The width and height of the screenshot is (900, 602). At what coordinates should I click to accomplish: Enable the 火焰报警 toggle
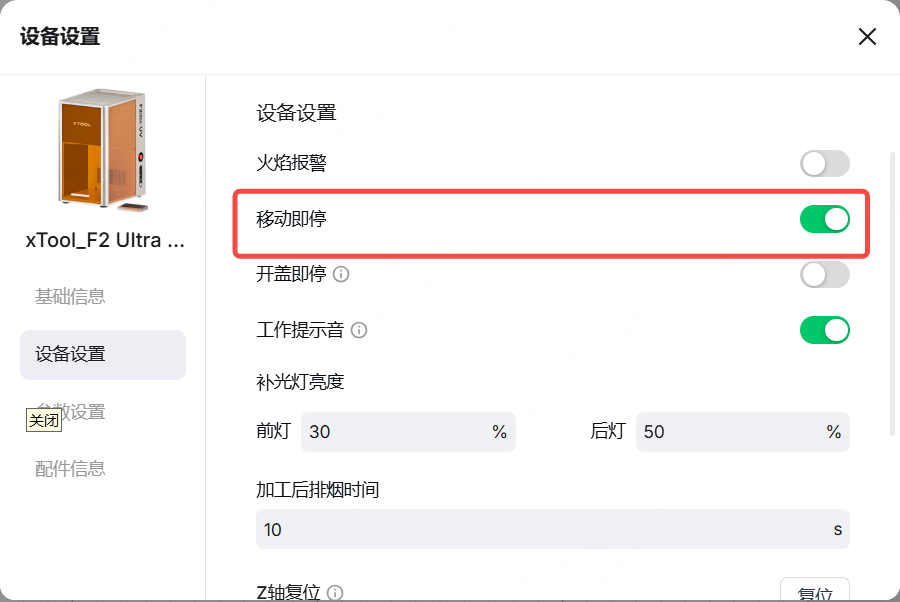[x=824, y=163]
